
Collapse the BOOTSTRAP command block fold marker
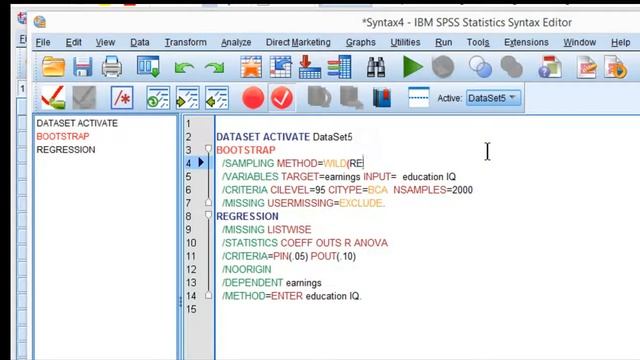coord(208,149)
